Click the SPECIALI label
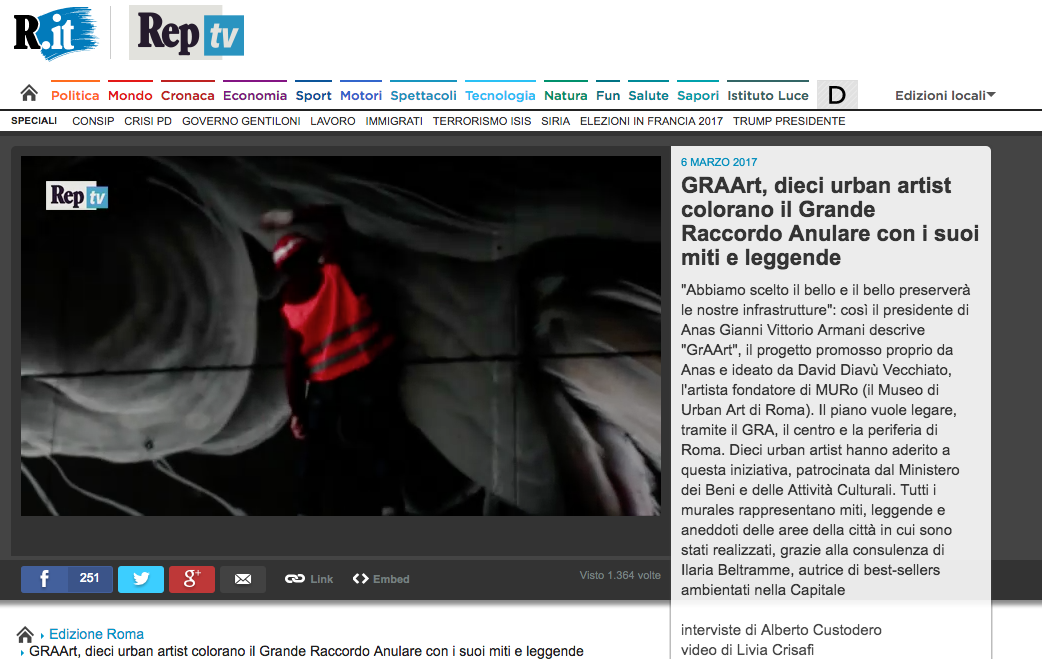 point(34,120)
